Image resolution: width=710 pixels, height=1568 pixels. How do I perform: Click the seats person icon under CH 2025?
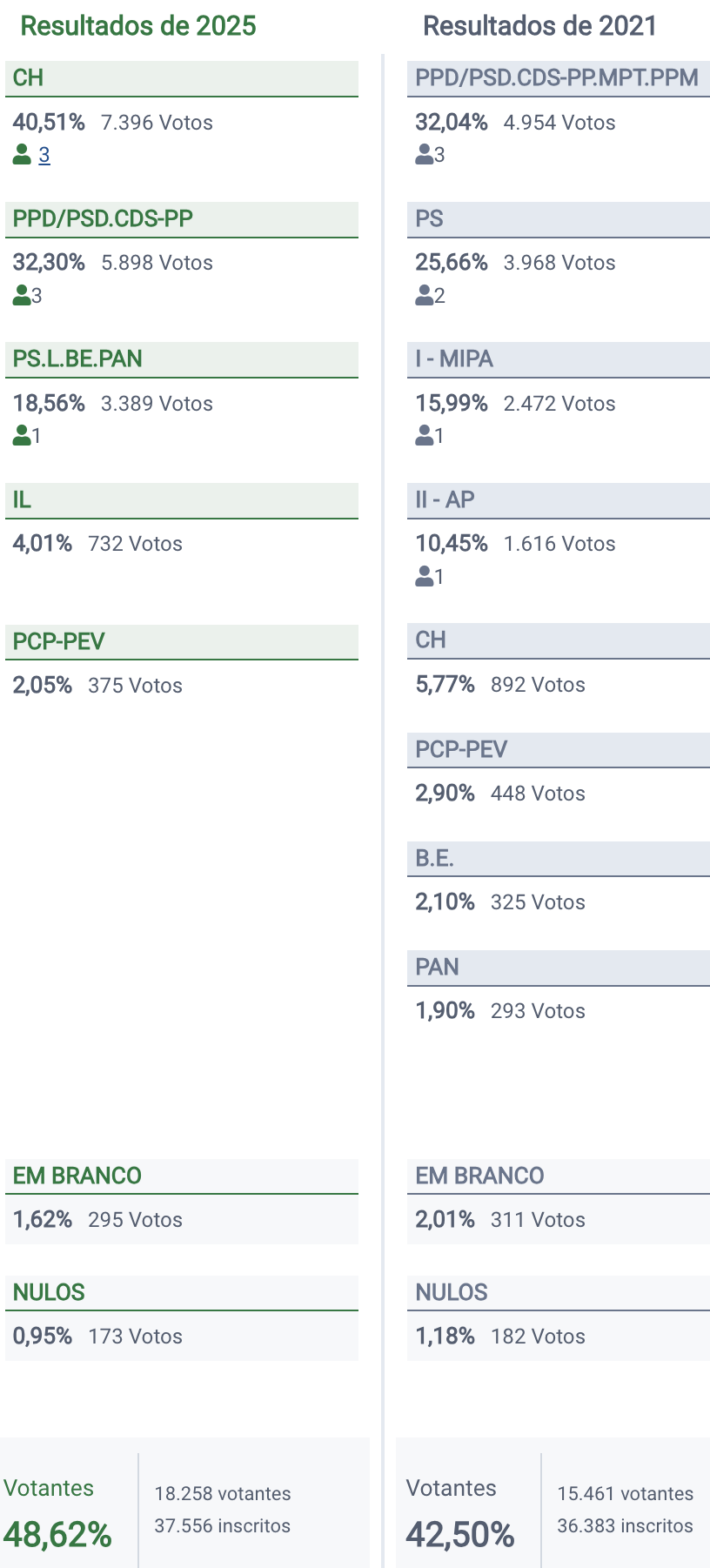point(22,155)
